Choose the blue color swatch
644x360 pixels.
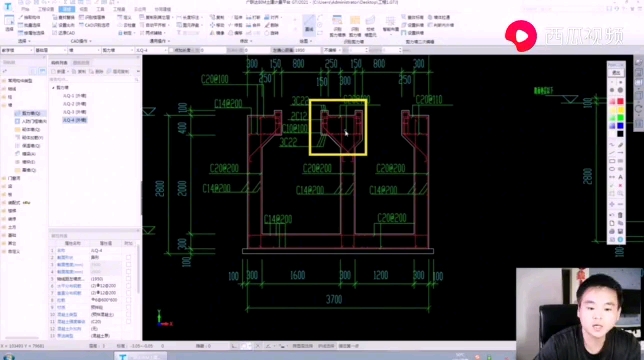[620, 126]
